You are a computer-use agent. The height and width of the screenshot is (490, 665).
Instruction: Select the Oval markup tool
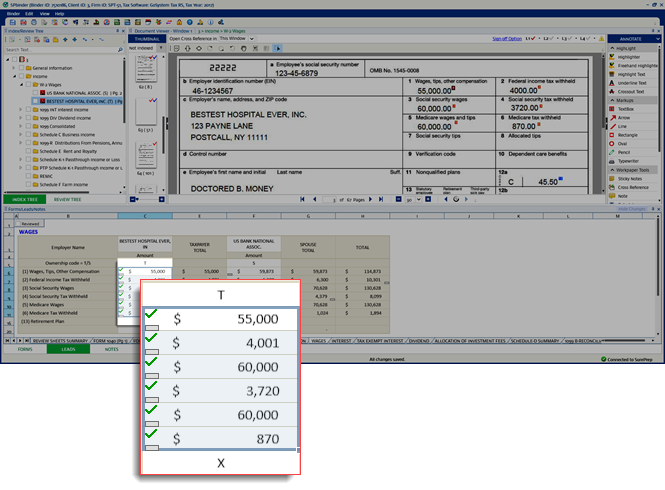pos(623,144)
